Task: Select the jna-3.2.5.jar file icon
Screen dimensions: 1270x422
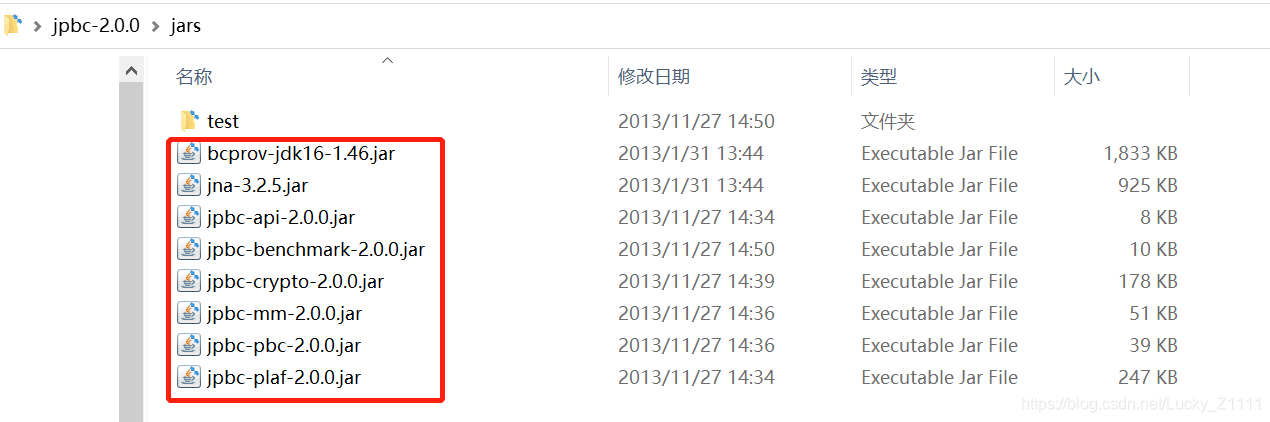Action: [x=189, y=185]
